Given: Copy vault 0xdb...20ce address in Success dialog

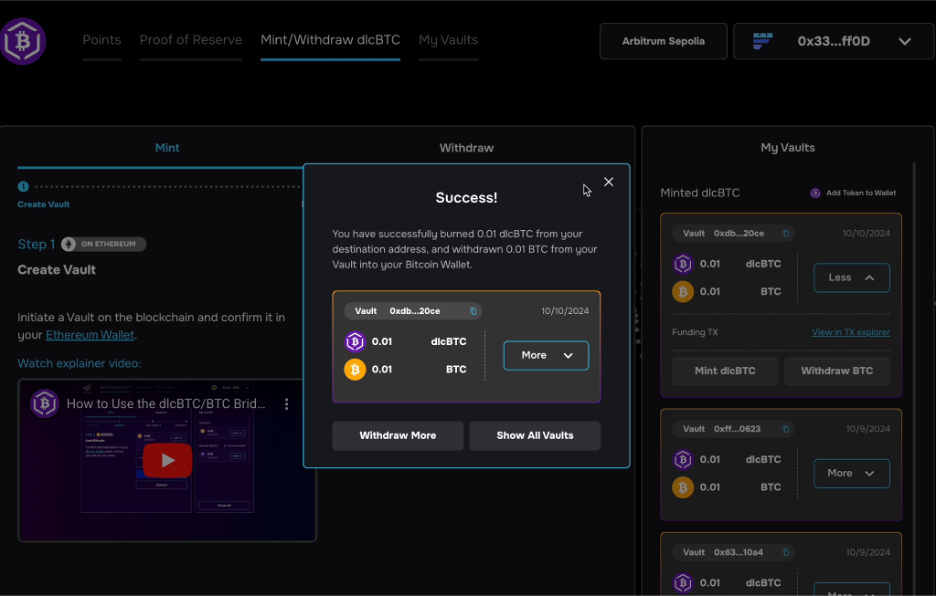Looking at the screenshot, I should [473, 311].
